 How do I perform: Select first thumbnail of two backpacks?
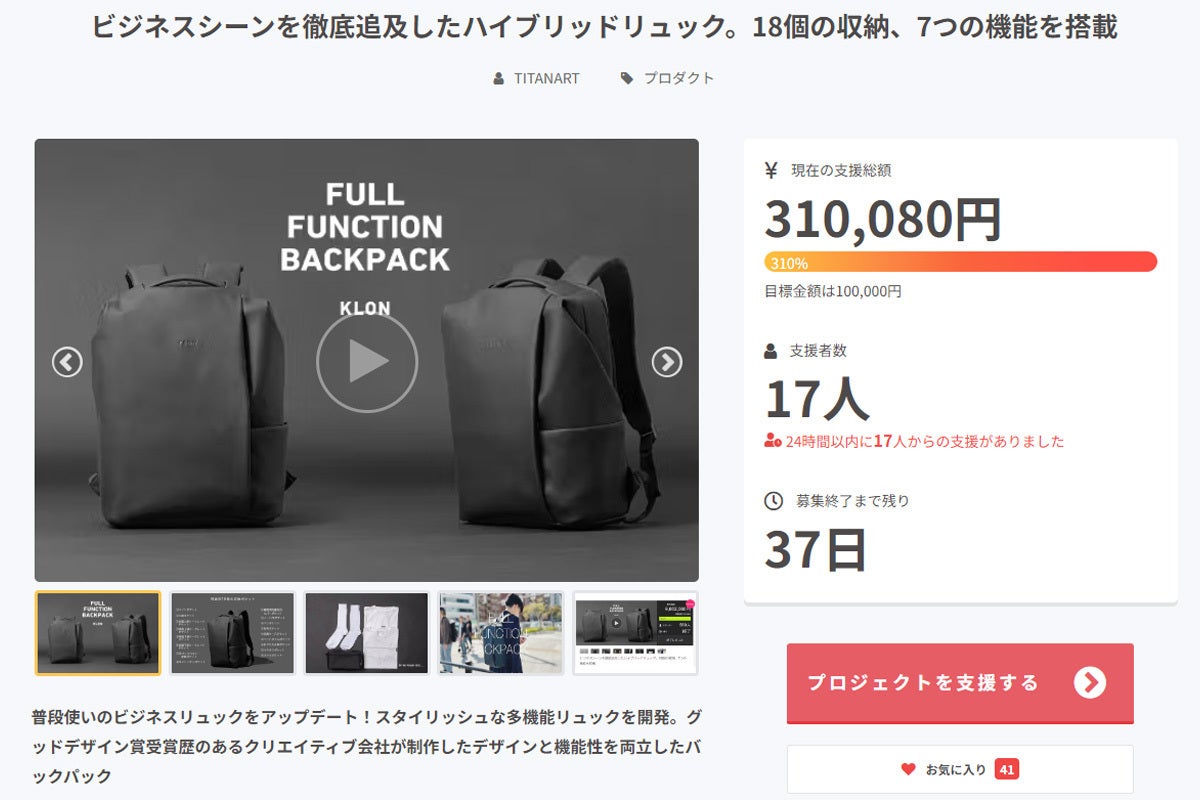pos(98,633)
